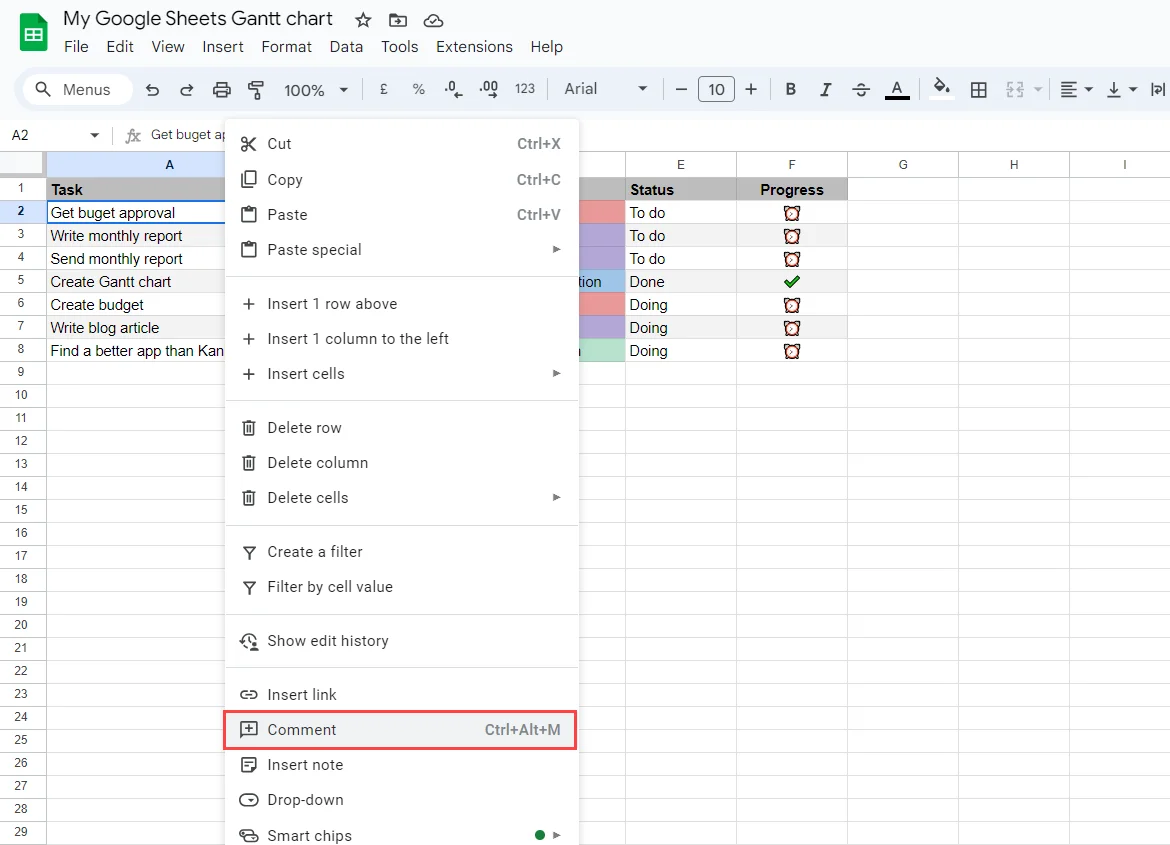Expand the Delete cells submenu
Viewport: 1170px width, 845px height.
(556, 497)
